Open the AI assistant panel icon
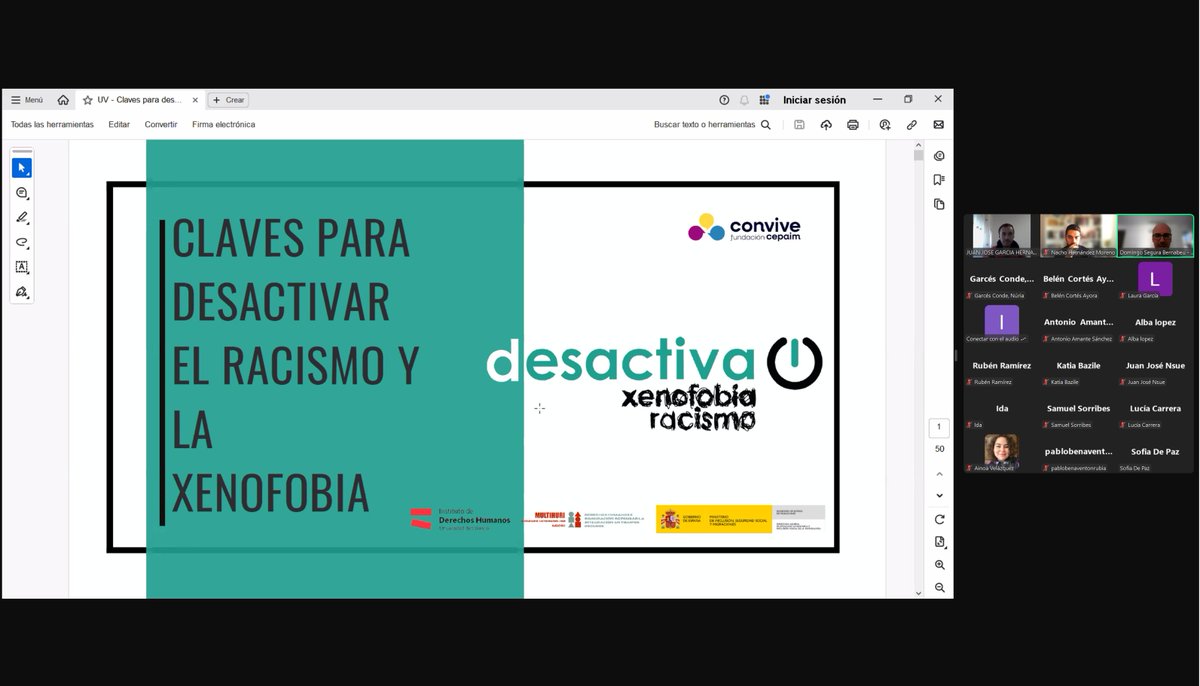Viewport: 1200px width, 686px height. (x=939, y=156)
